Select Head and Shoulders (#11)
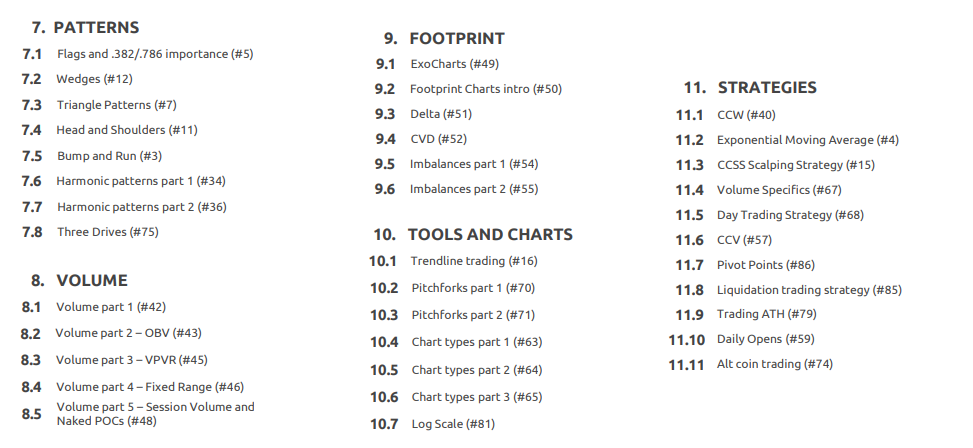The width and height of the screenshot is (973, 448). click(x=127, y=130)
